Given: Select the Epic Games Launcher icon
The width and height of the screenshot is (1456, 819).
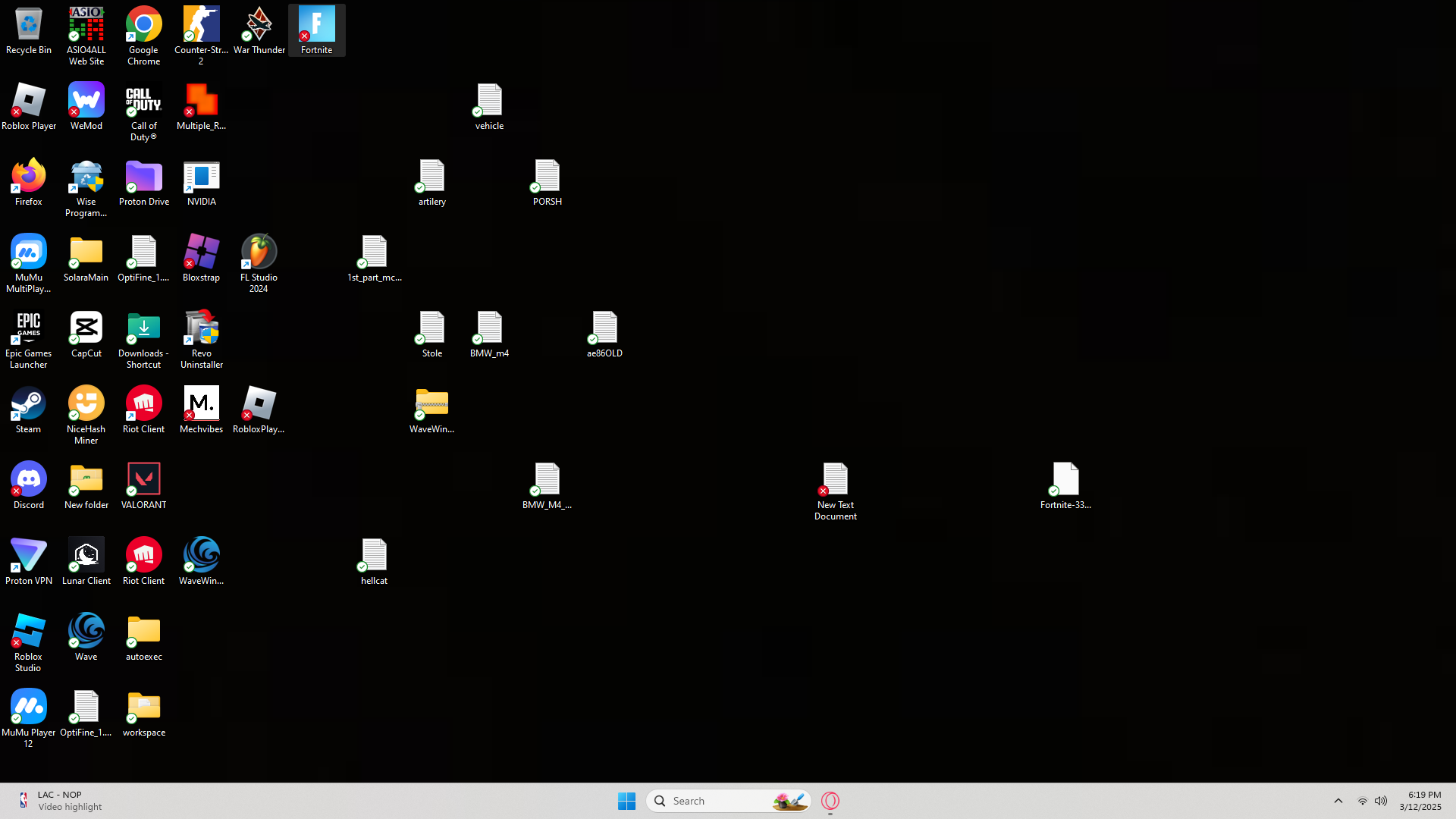Looking at the screenshot, I should 29,339.
